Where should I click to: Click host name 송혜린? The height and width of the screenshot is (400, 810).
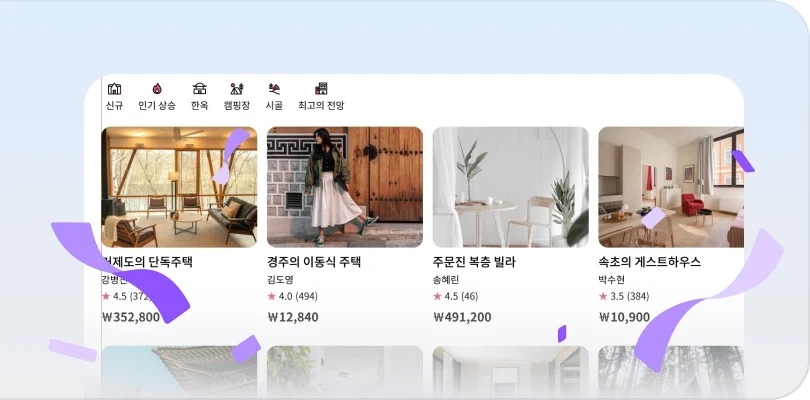point(446,280)
